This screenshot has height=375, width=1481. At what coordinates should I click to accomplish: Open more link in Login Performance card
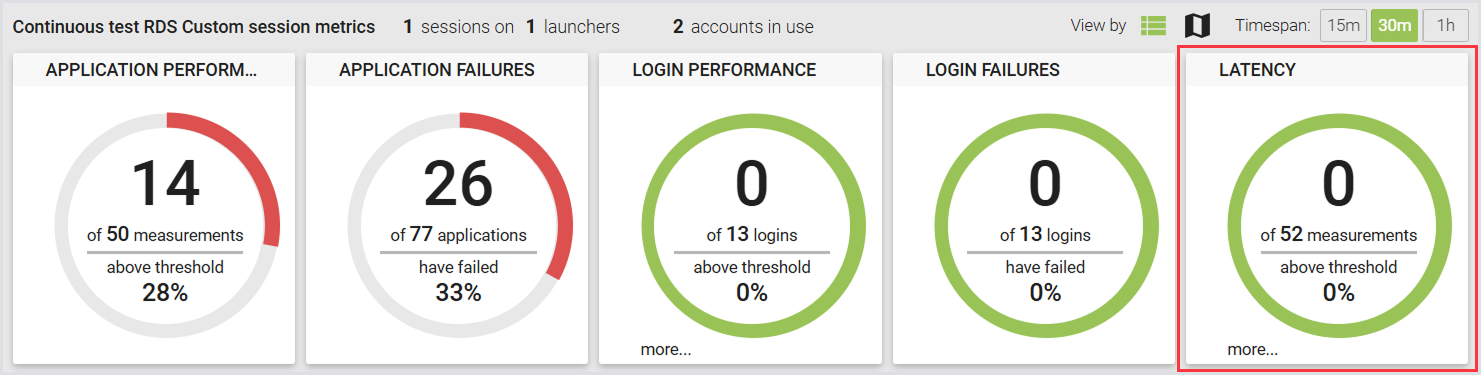(x=665, y=349)
